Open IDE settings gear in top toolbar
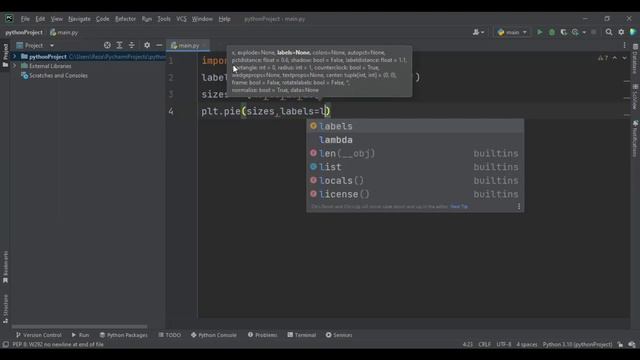The height and width of the screenshot is (360, 640). pos(621,32)
